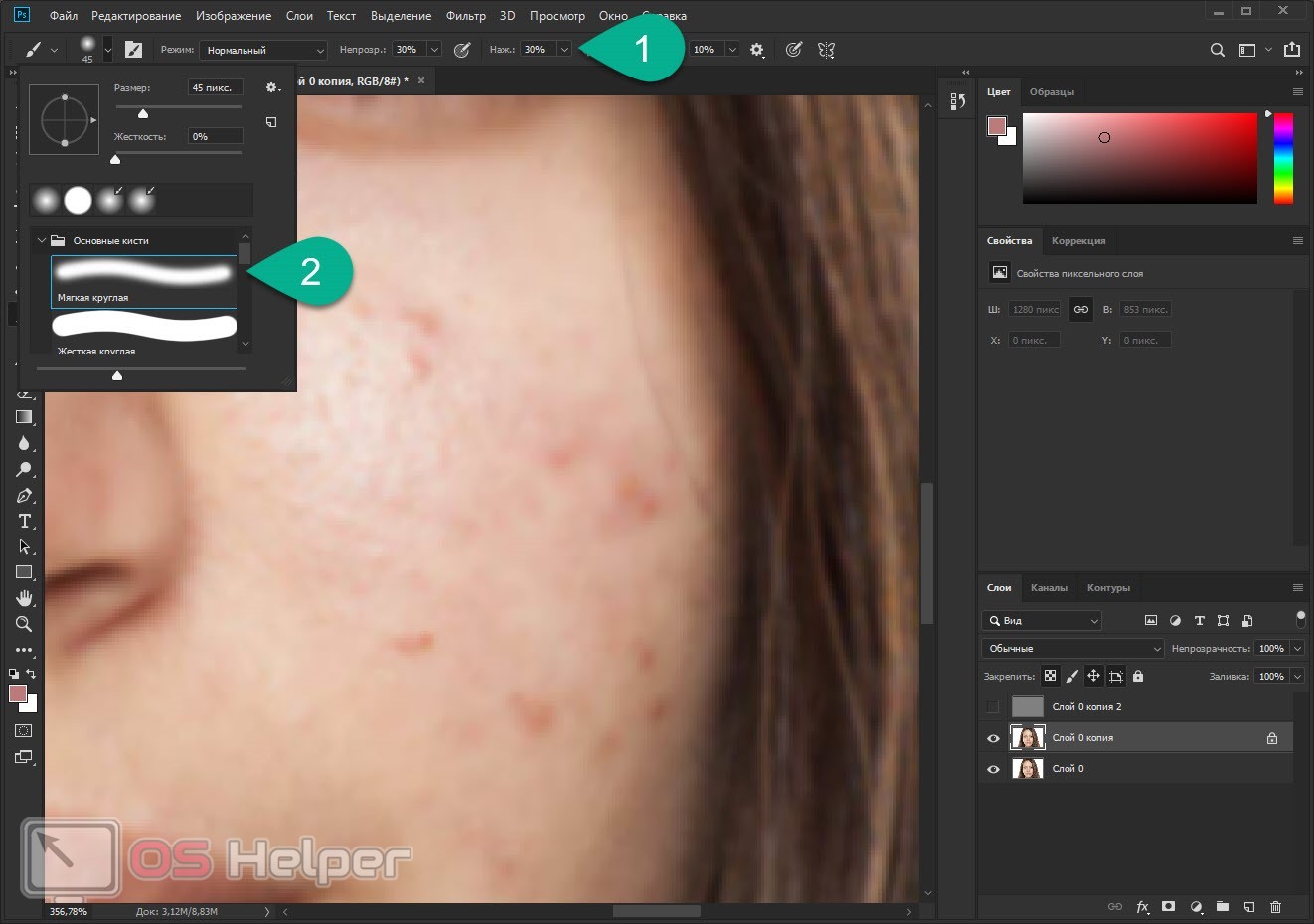Open the Изображение menu
1314x924 pixels.
(234, 16)
